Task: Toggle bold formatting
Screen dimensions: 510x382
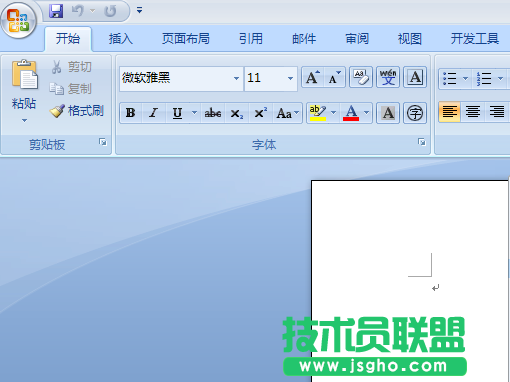Action: (131, 113)
